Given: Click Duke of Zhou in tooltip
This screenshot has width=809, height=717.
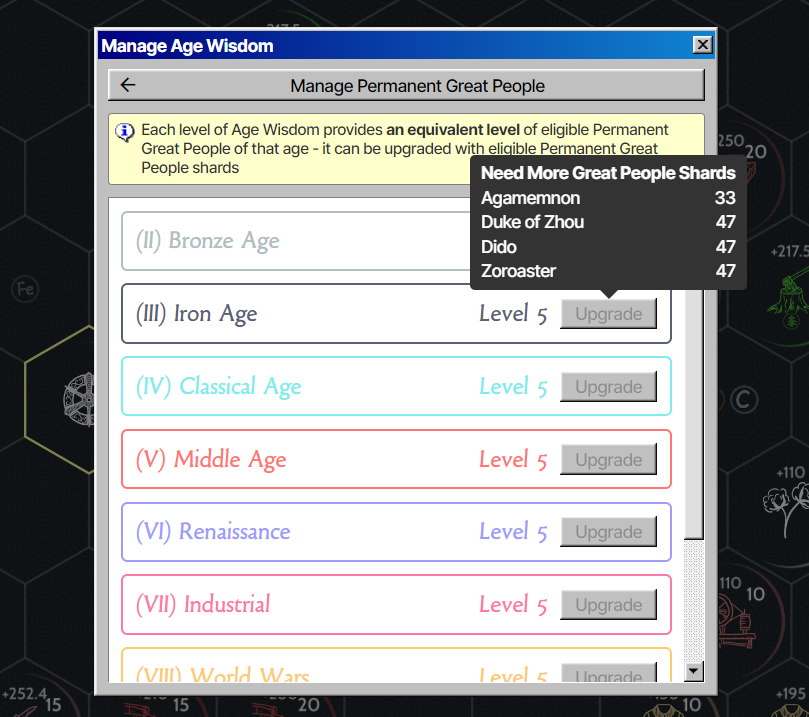Looking at the screenshot, I should tap(532, 222).
